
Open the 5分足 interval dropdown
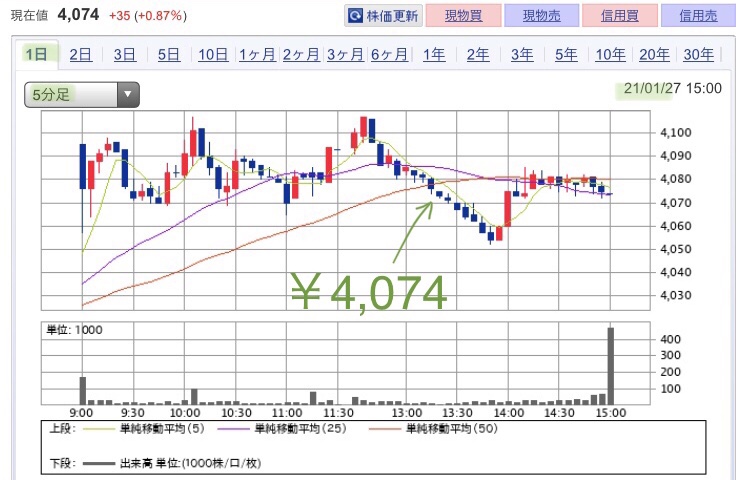coord(82,94)
